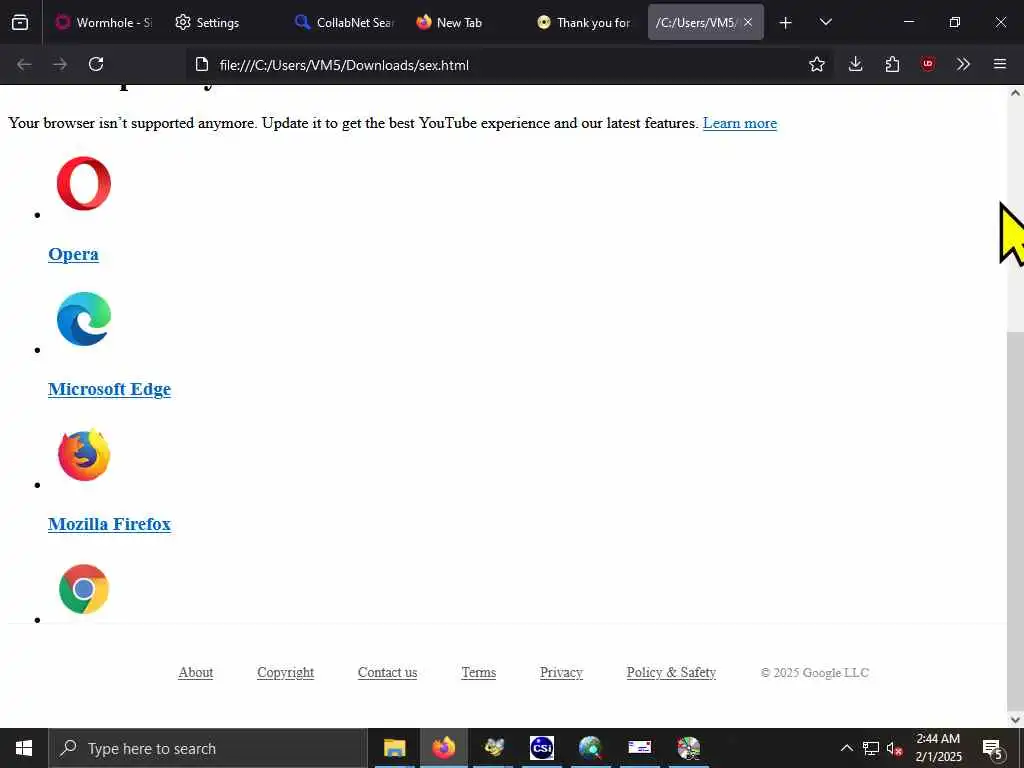This screenshot has height=768, width=1024.
Task: Open the Extensions puzzle icon
Action: pos(892,64)
